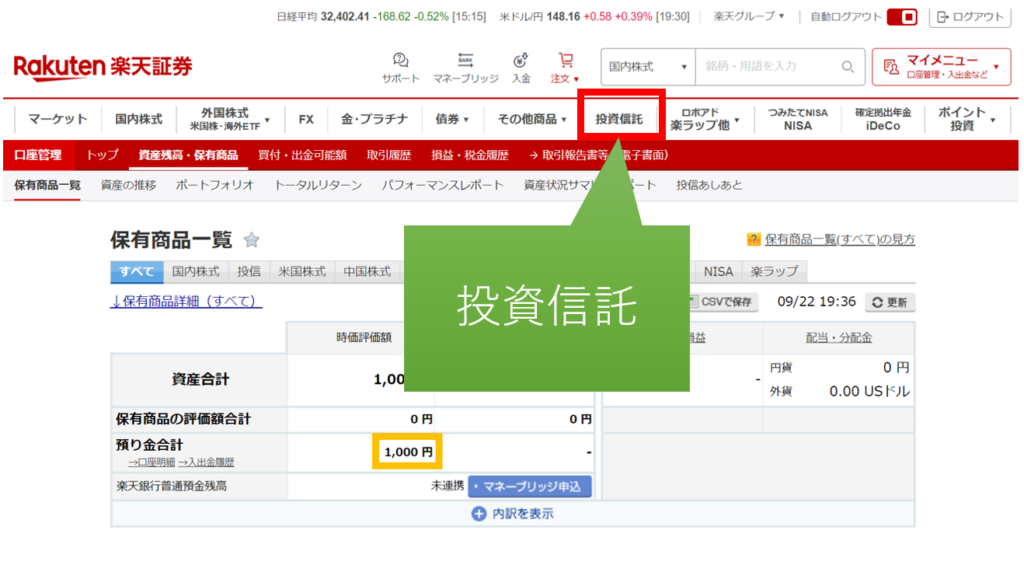Expand the 外国株式 menu

coord(229,119)
